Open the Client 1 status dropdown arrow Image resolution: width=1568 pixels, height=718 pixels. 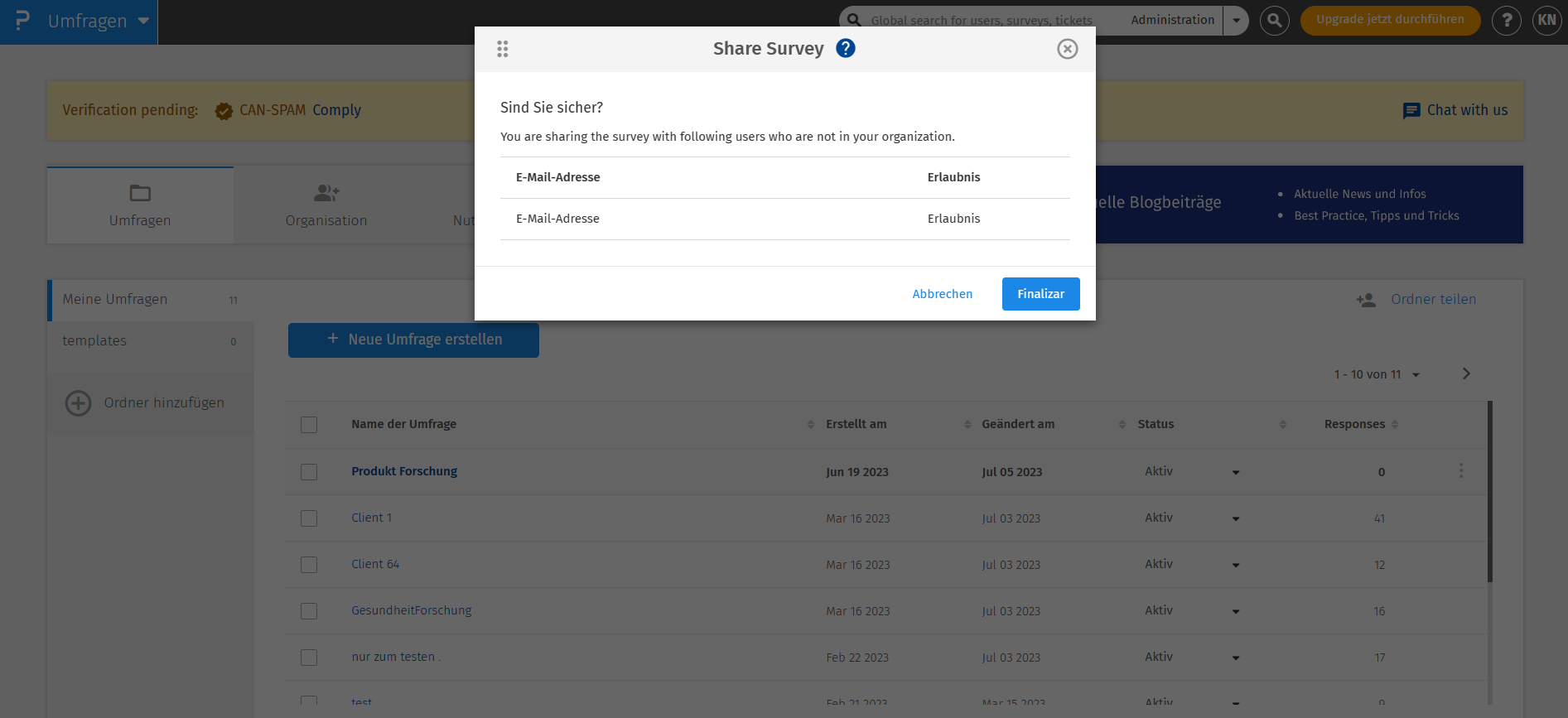(x=1235, y=518)
